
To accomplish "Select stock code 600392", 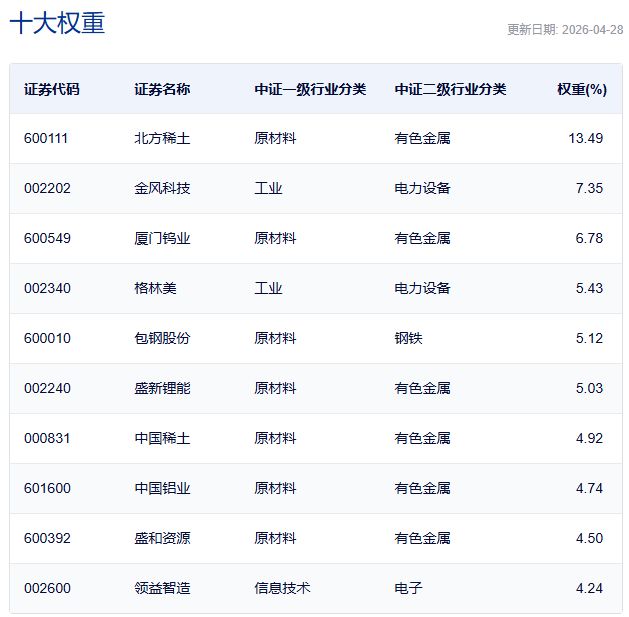I will [47, 538].
